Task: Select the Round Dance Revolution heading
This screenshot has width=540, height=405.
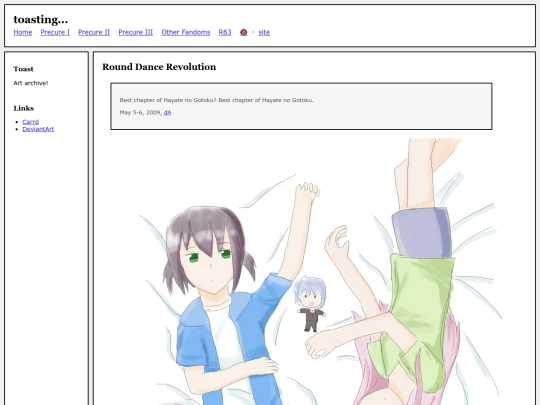Action: pos(159,67)
